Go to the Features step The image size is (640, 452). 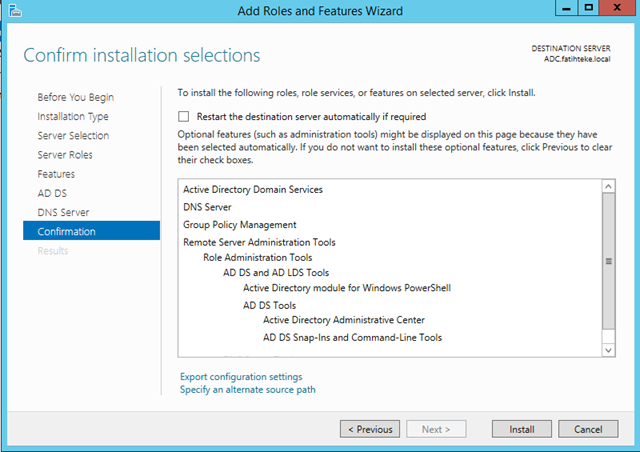56,174
